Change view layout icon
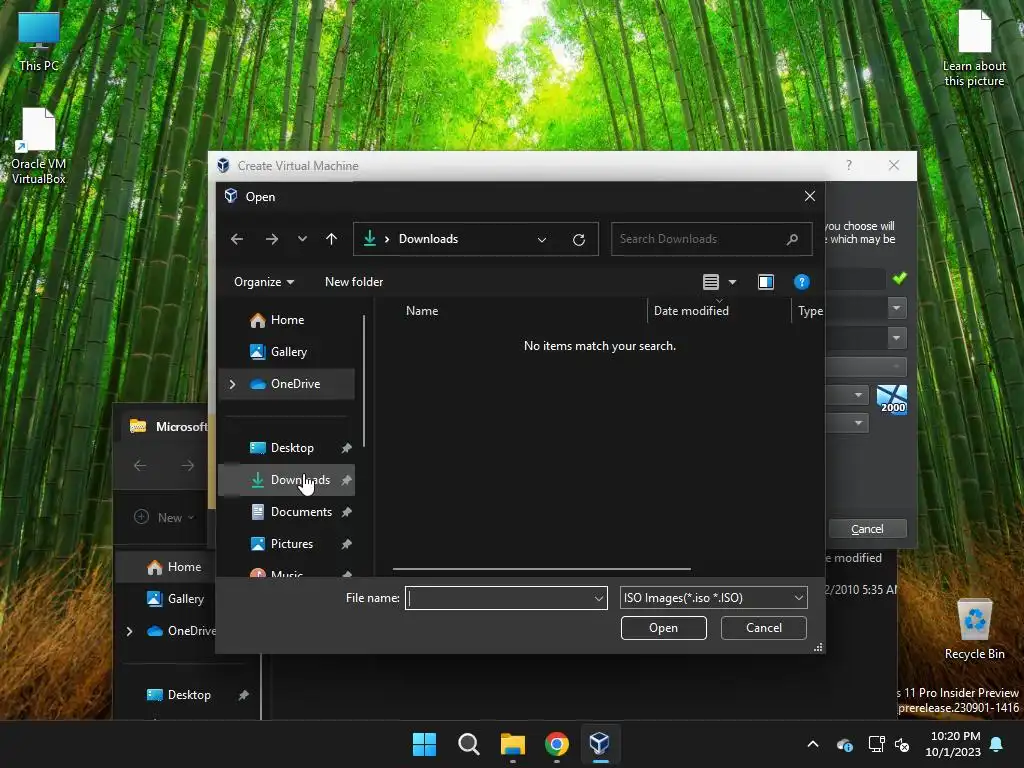 [711, 281]
